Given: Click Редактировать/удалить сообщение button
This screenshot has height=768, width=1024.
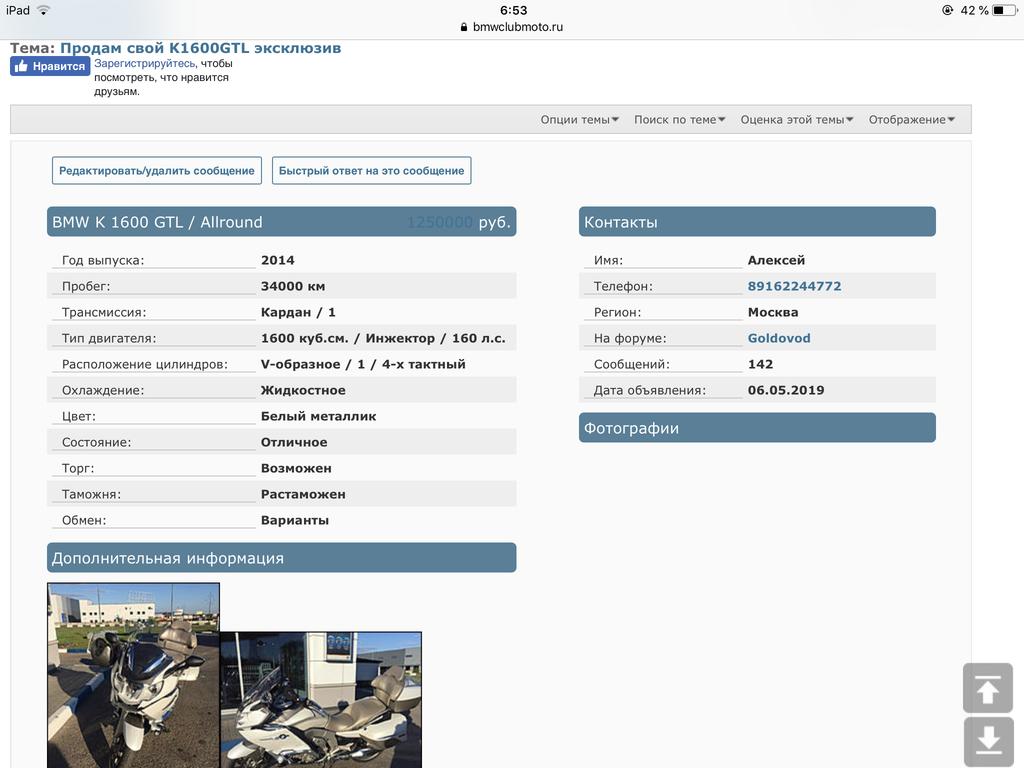Looking at the screenshot, I should [157, 171].
